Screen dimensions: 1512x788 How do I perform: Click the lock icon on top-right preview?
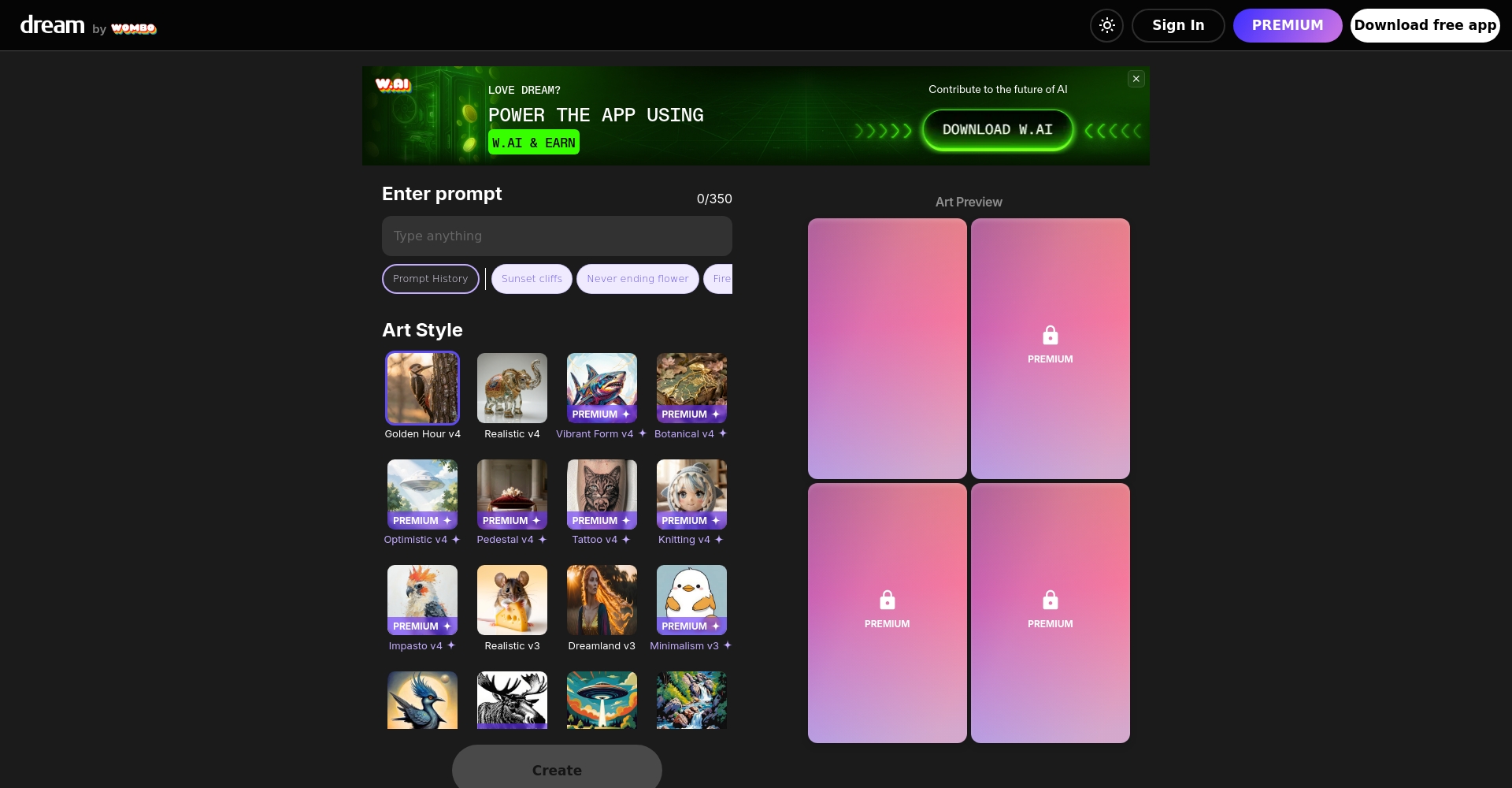click(1050, 336)
